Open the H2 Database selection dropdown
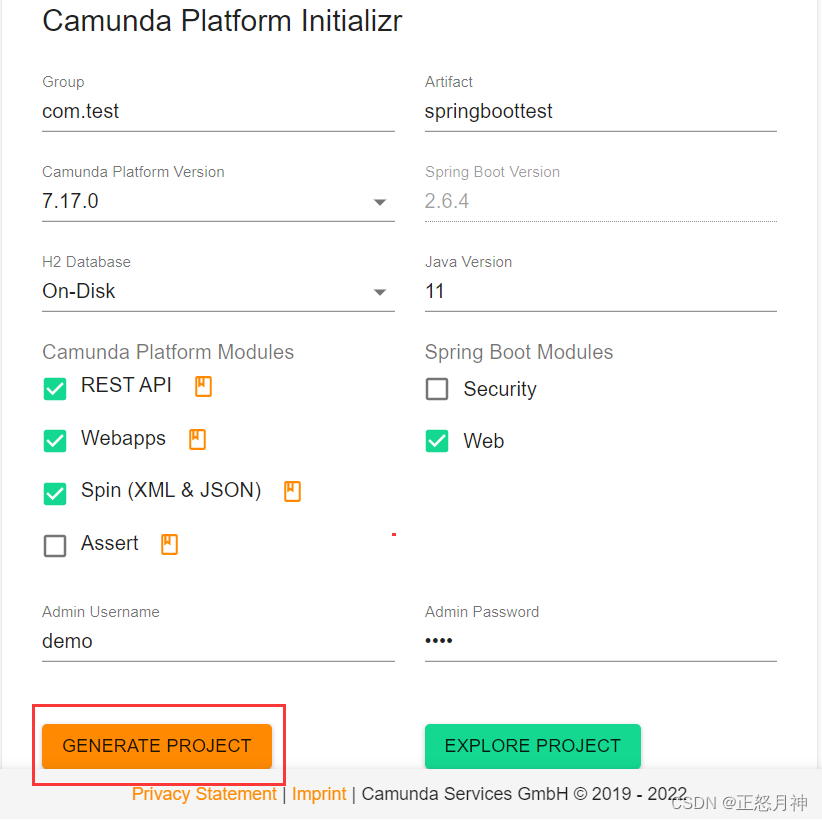The height and width of the screenshot is (821, 822). pos(380,291)
